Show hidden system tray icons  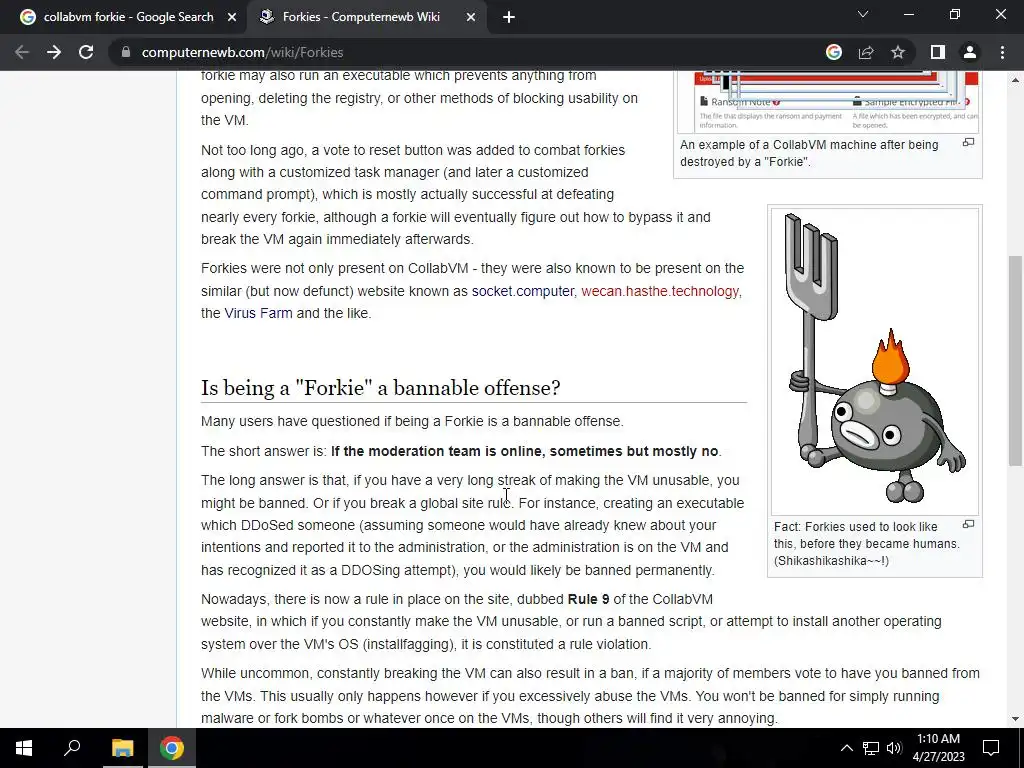(846, 748)
